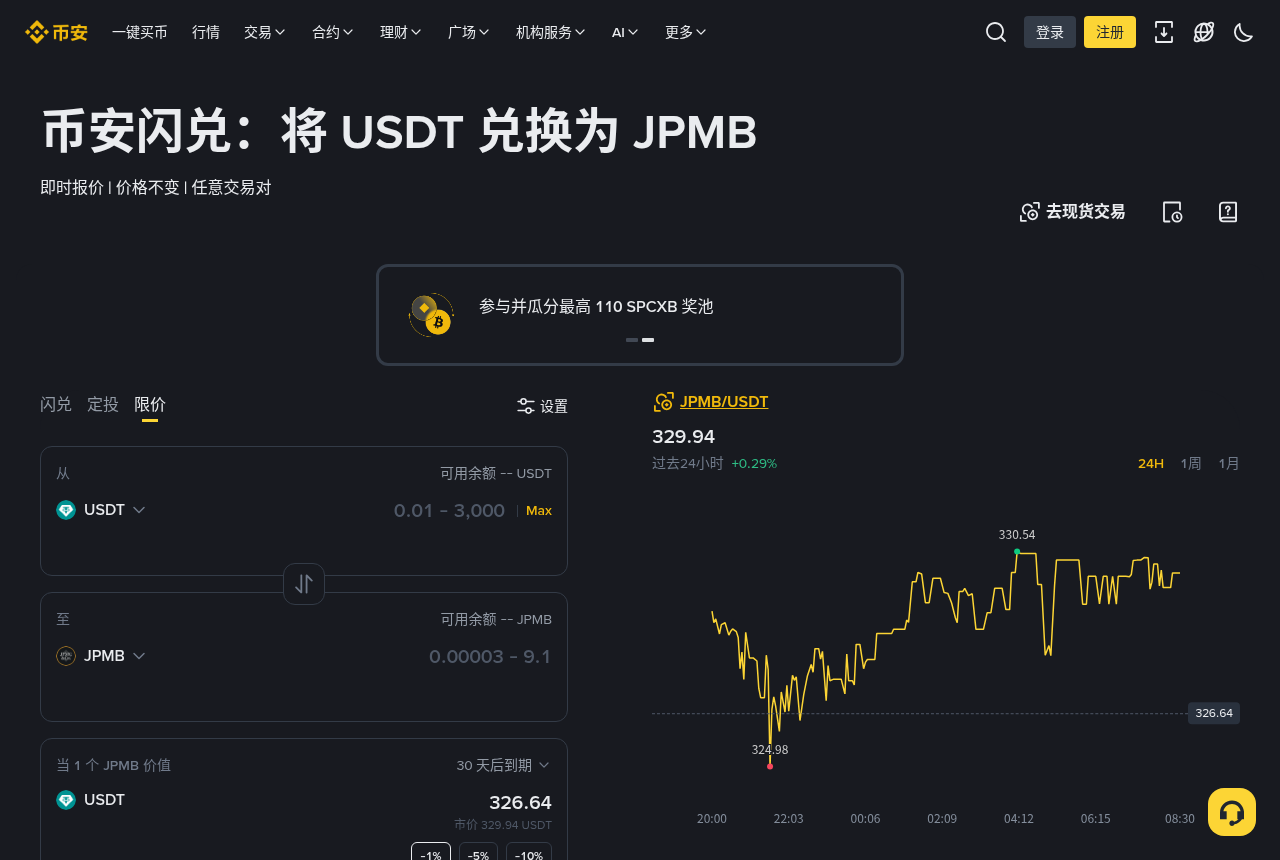
Task: Expand the 更多 menu
Action: pos(686,32)
